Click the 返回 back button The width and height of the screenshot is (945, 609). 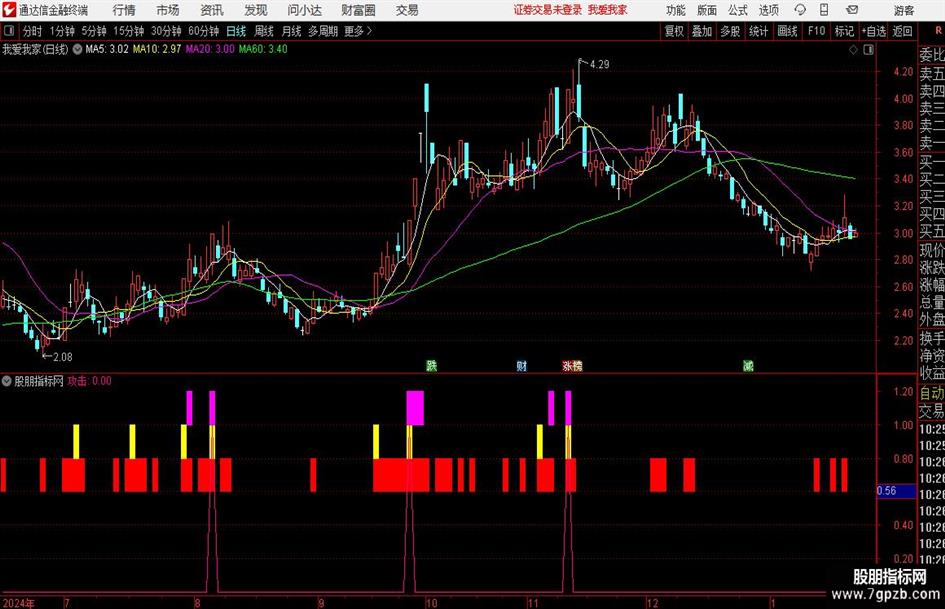902,31
